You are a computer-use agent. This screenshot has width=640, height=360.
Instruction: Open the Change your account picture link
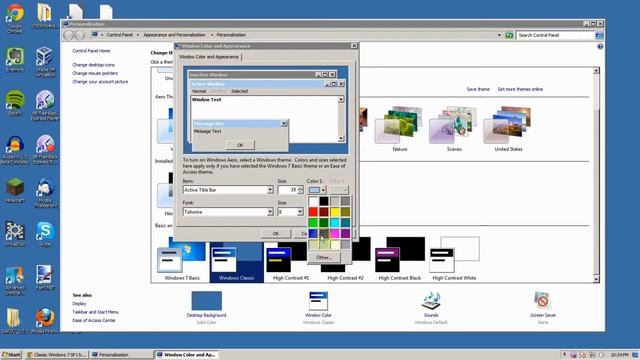100,82
